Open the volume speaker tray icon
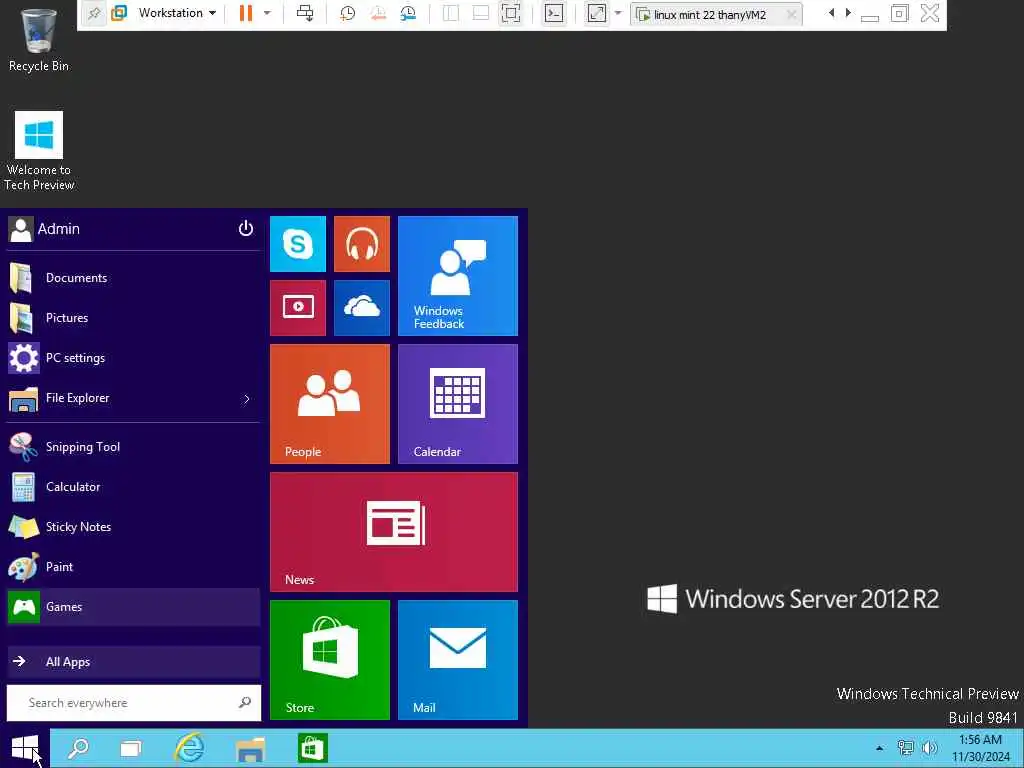Image resolution: width=1024 pixels, height=768 pixels. click(x=929, y=748)
